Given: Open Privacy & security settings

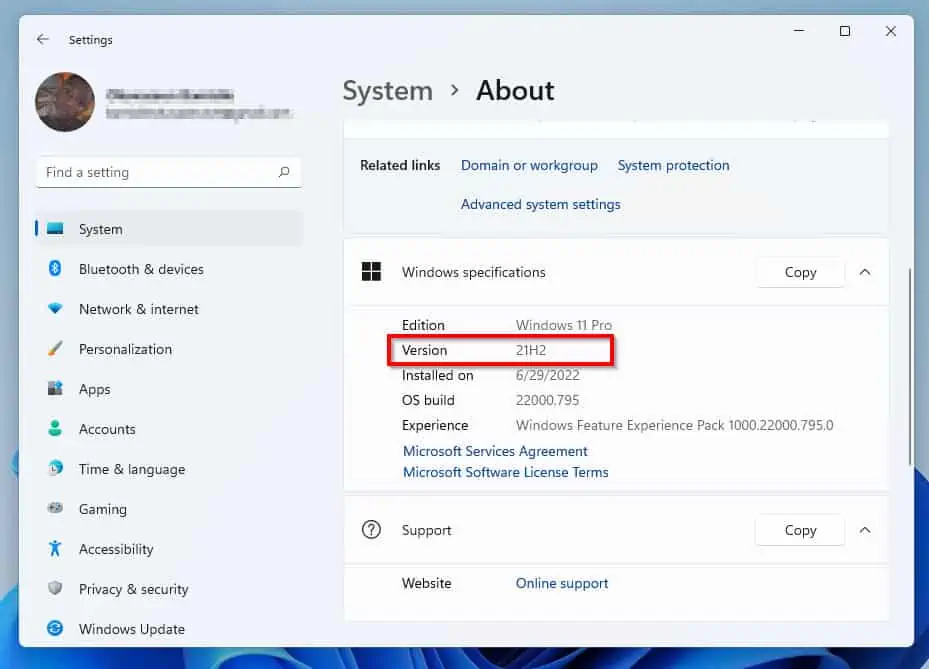Looking at the screenshot, I should coord(169,589).
